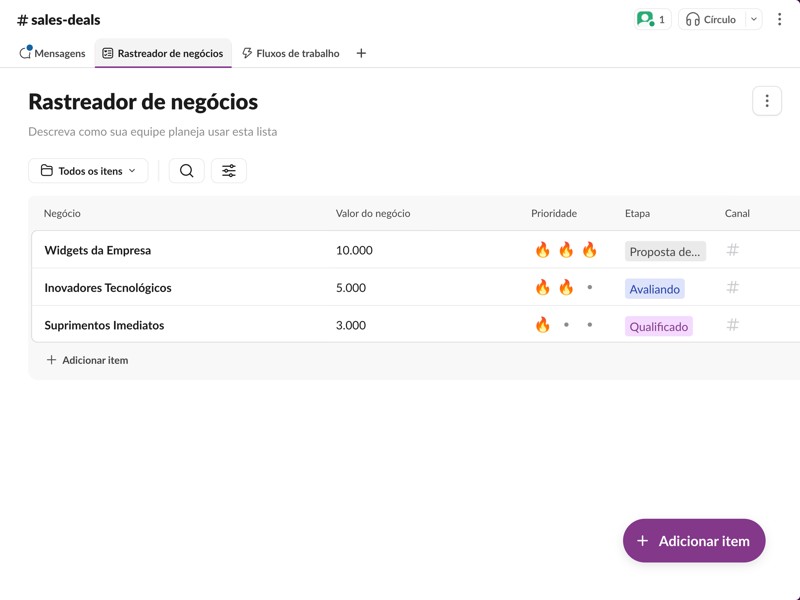Click channel hash icon for Widgets da Empresa
The width and height of the screenshot is (800, 600).
(733, 250)
